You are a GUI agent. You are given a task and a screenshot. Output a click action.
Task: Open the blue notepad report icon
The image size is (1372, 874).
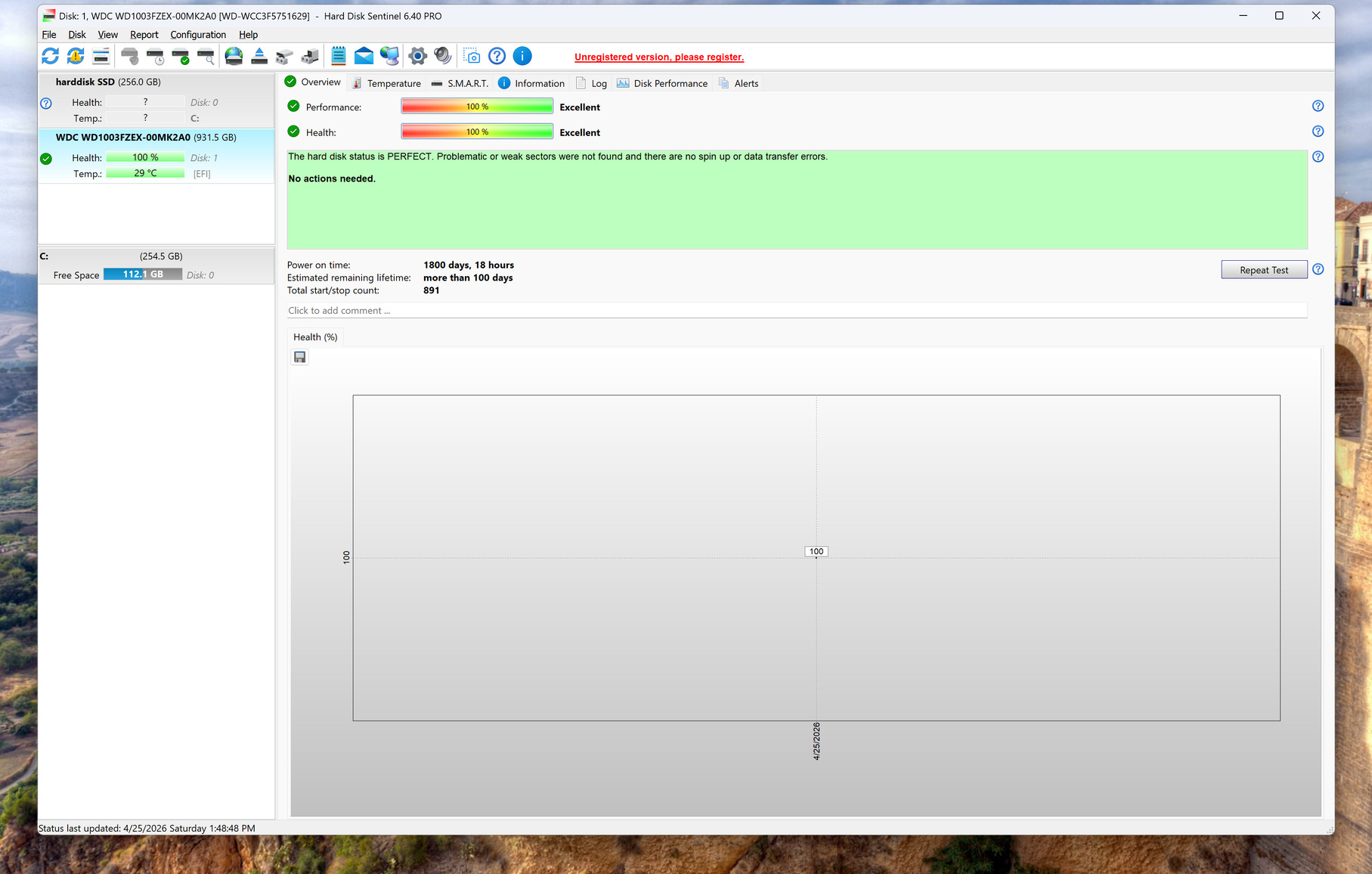point(339,56)
